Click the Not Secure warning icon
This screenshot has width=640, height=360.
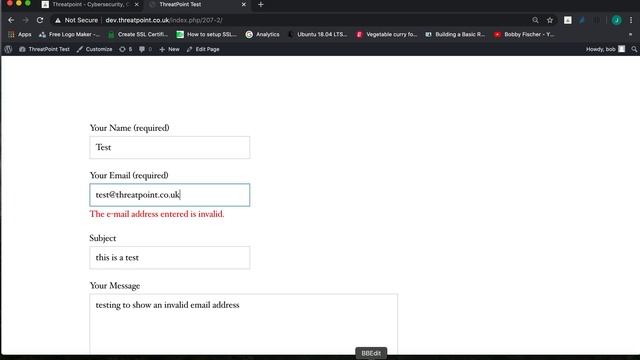[x=58, y=20]
